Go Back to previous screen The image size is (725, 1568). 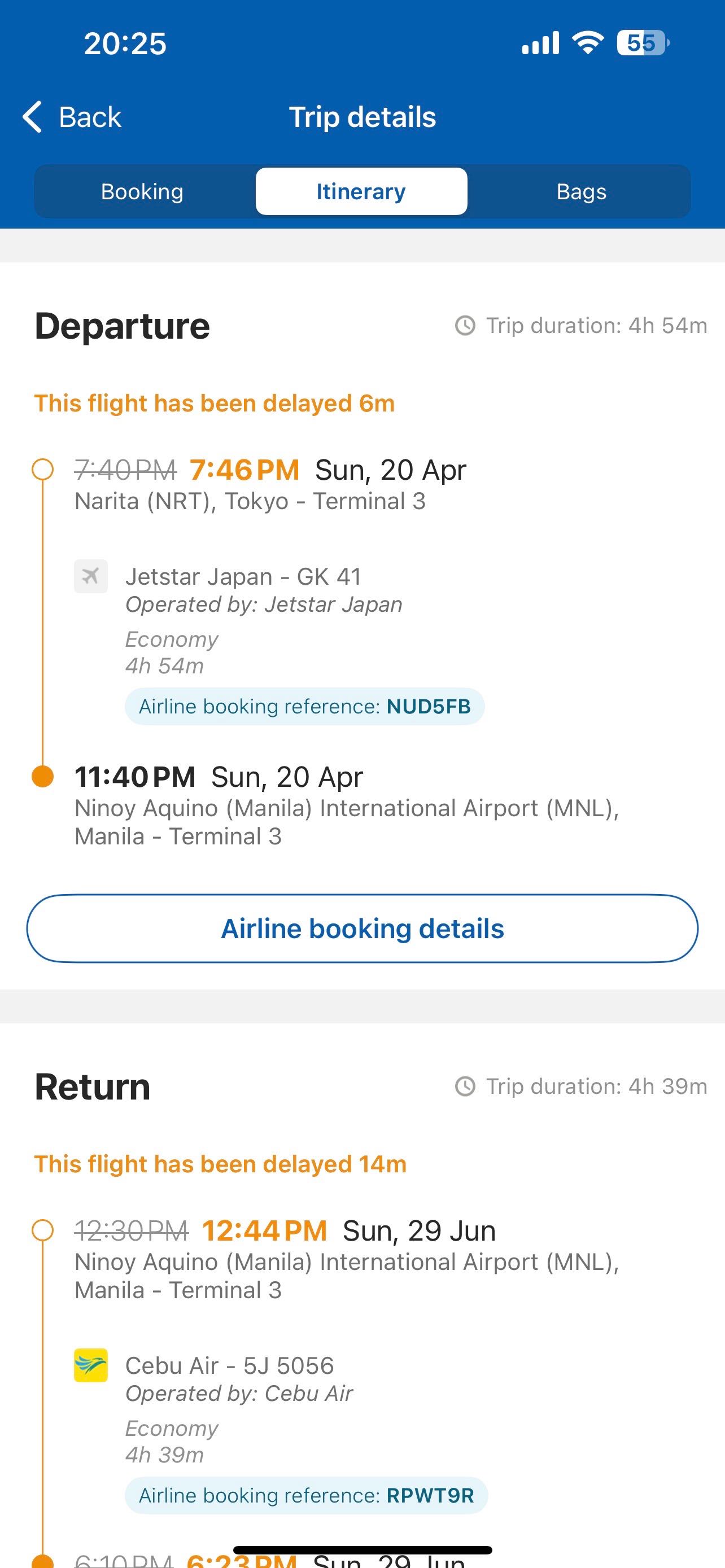coord(89,117)
